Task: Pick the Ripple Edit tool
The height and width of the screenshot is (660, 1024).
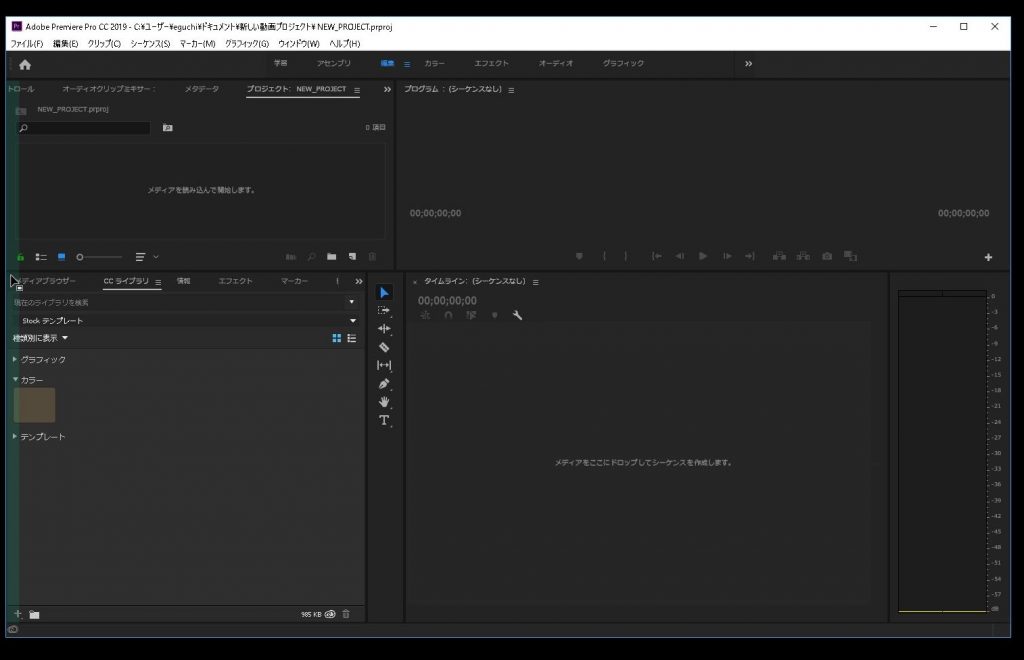Action: click(384, 329)
